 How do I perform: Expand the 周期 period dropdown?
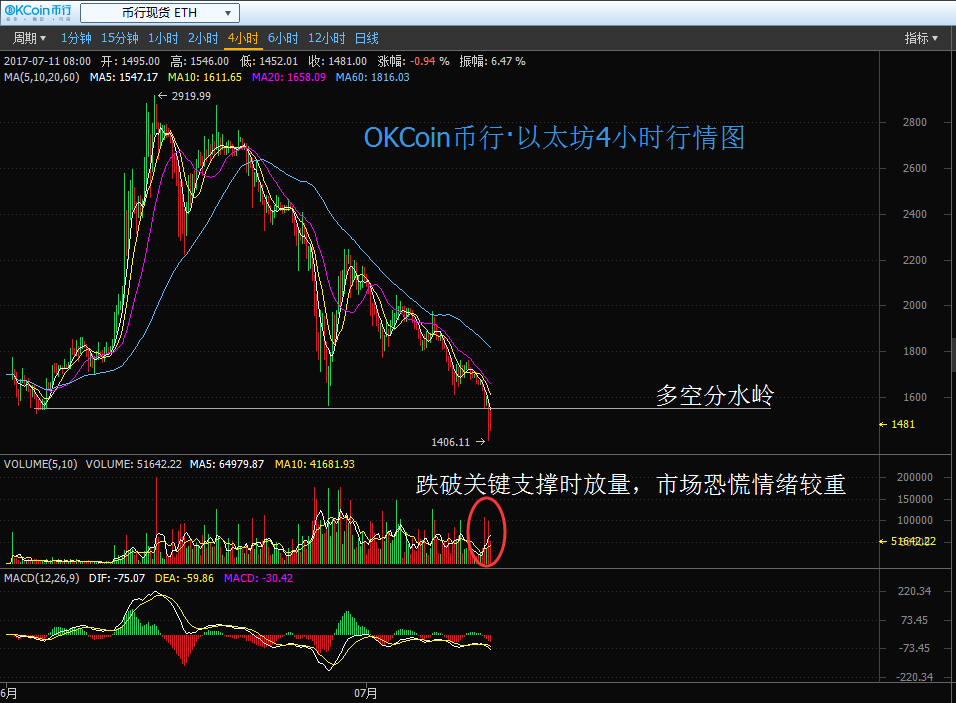point(28,38)
